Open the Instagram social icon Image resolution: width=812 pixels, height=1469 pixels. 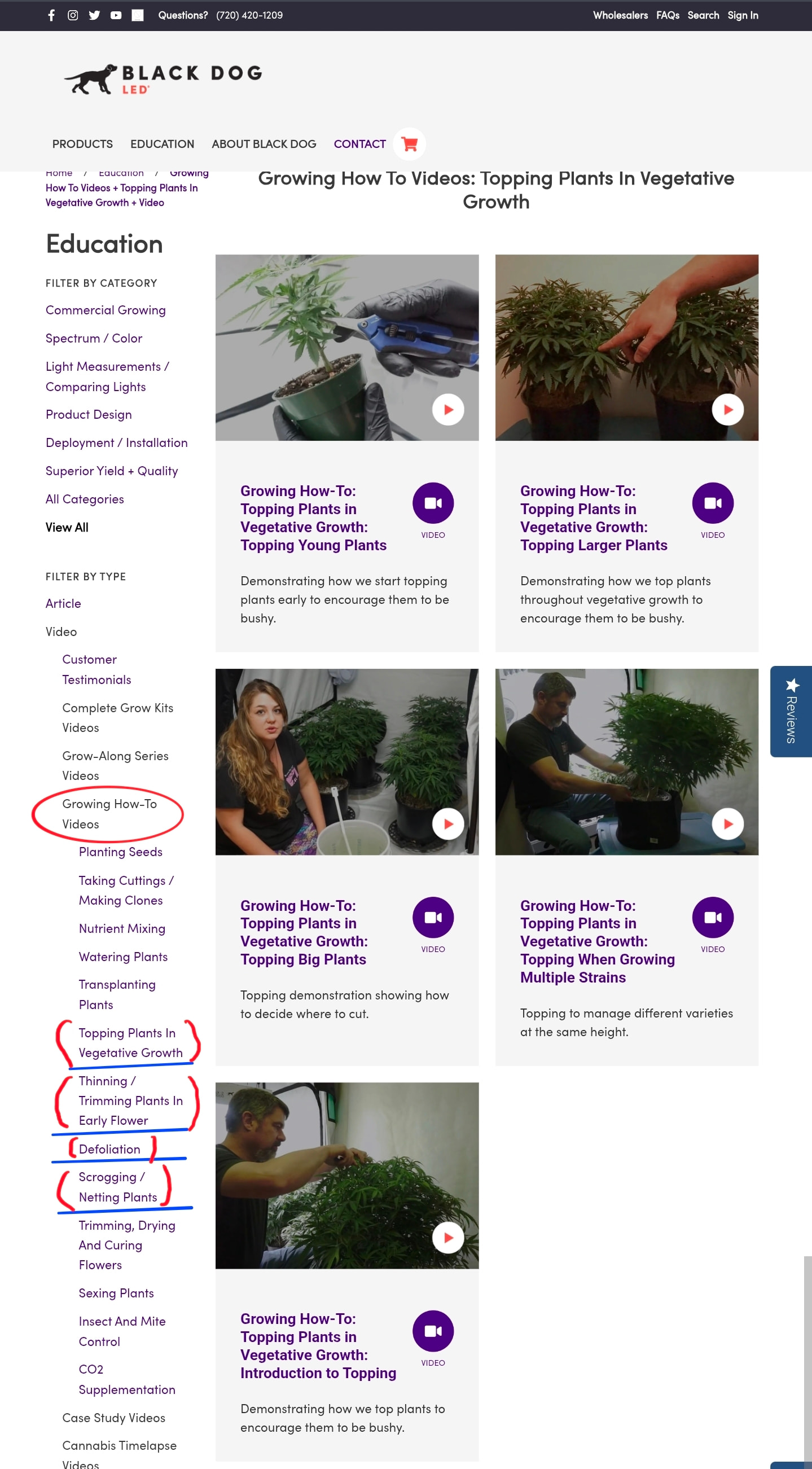pyautogui.click(x=73, y=15)
